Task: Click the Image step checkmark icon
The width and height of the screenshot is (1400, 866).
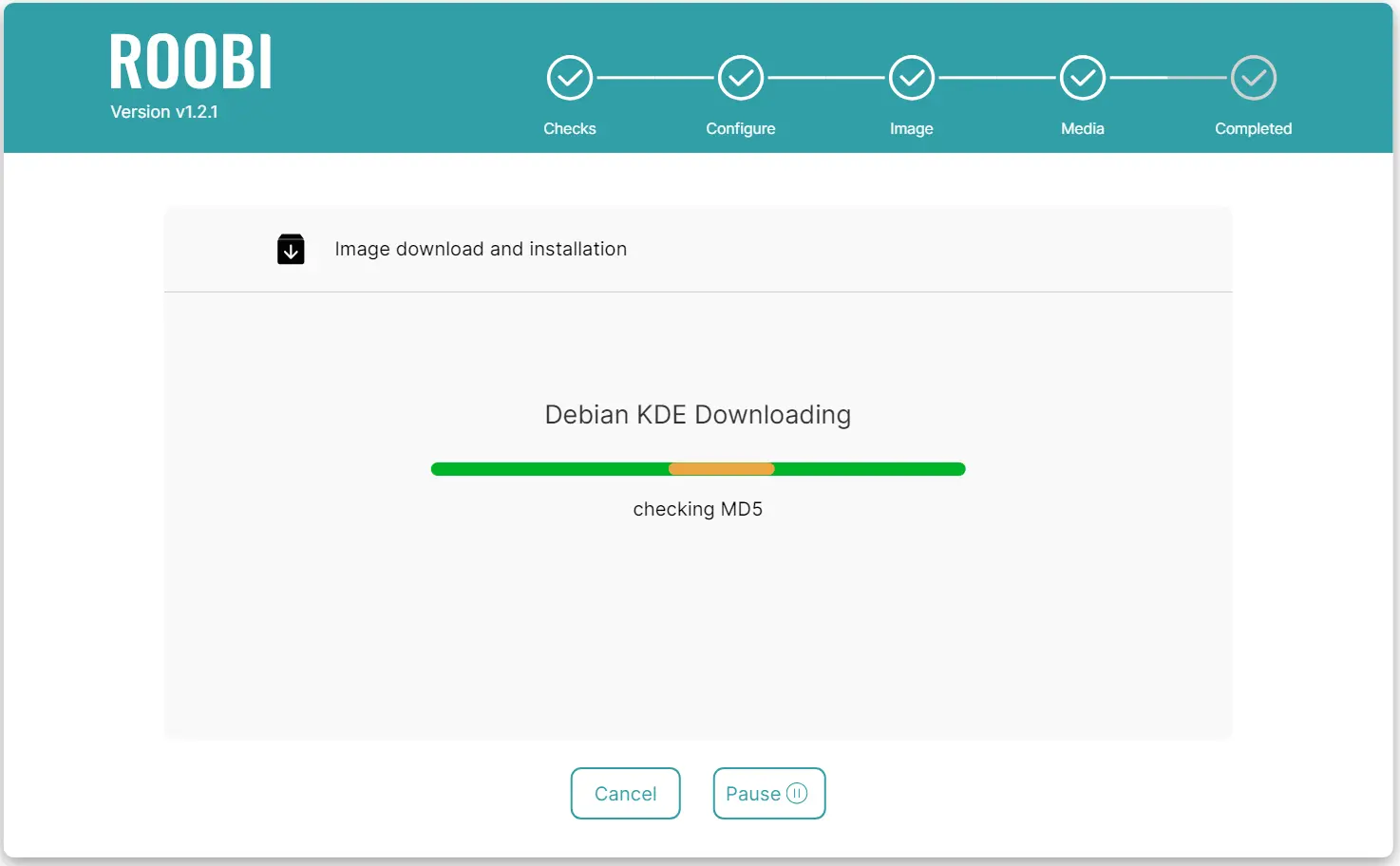Action: (912, 78)
